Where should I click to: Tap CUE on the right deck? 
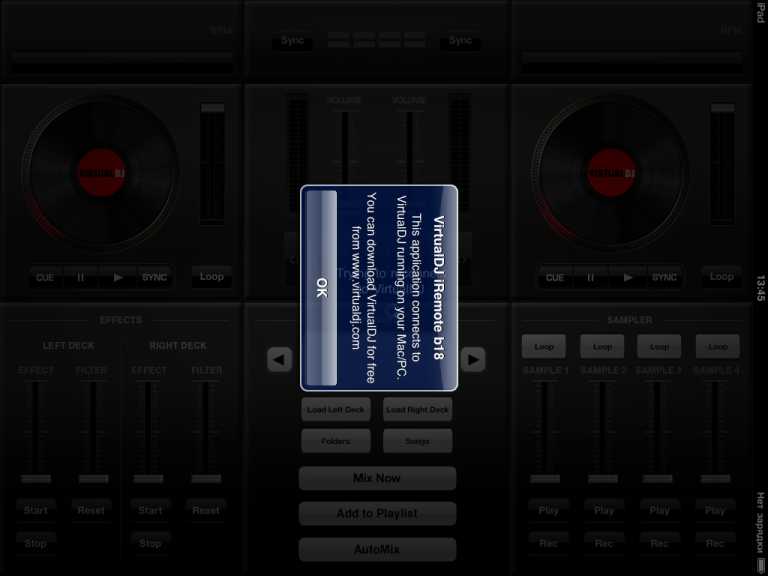(x=555, y=277)
